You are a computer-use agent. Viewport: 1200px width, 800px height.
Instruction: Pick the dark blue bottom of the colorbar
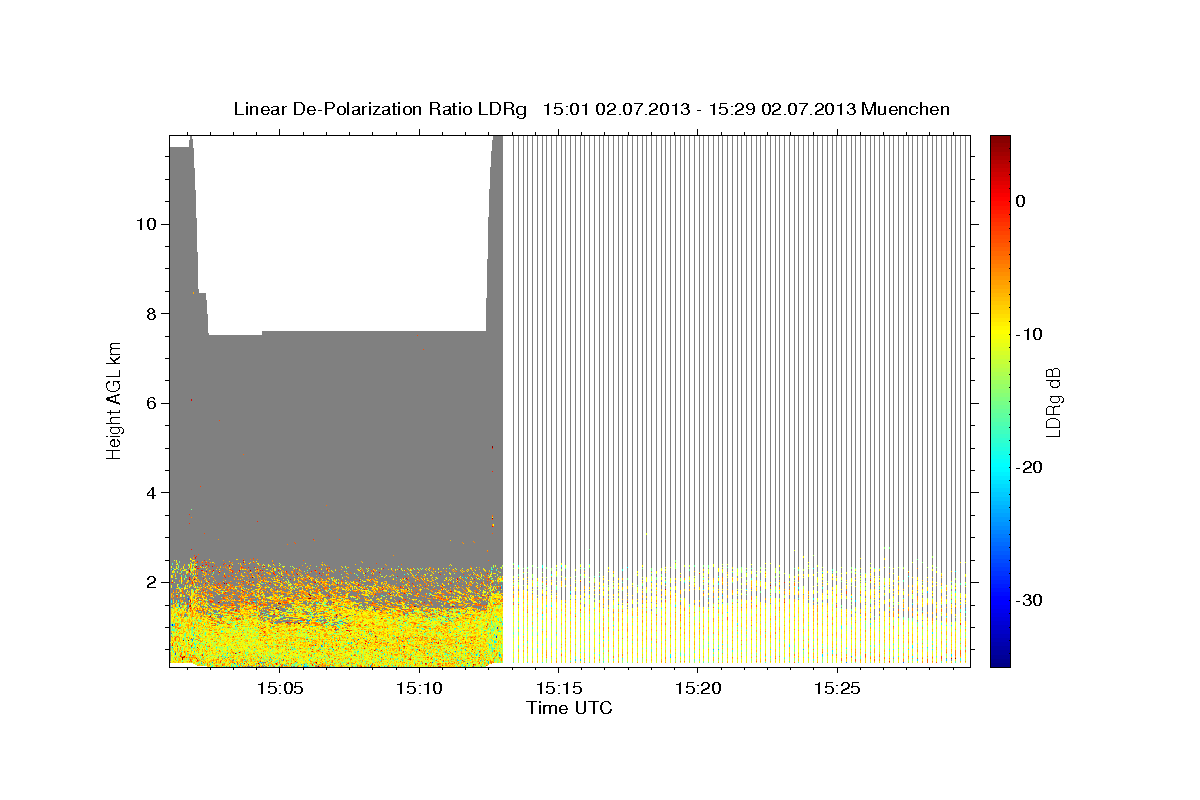pos(1000,660)
